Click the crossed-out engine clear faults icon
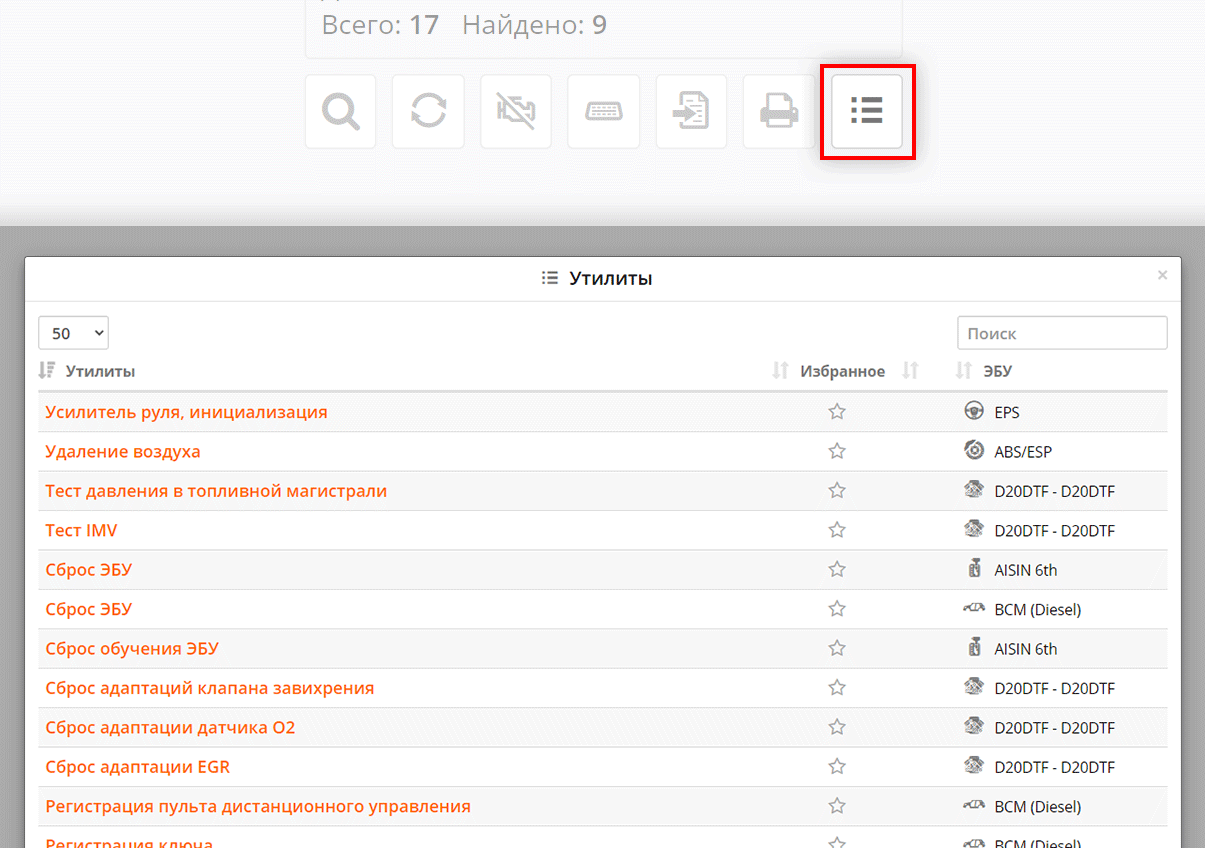1205x848 pixels. click(x=515, y=112)
